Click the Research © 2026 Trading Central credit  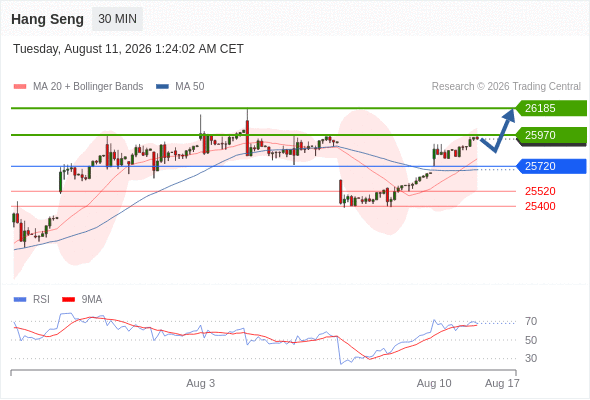(x=506, y=87)
